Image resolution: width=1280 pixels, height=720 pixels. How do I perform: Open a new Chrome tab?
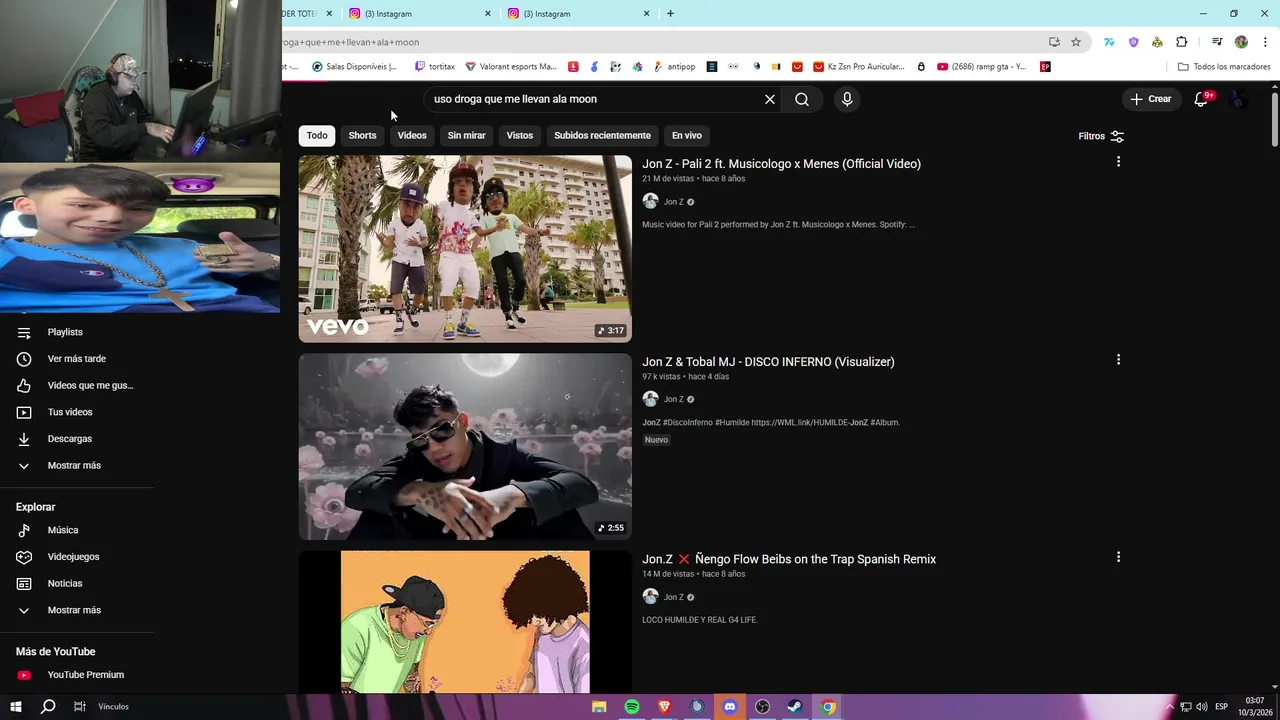coord(670,14)
